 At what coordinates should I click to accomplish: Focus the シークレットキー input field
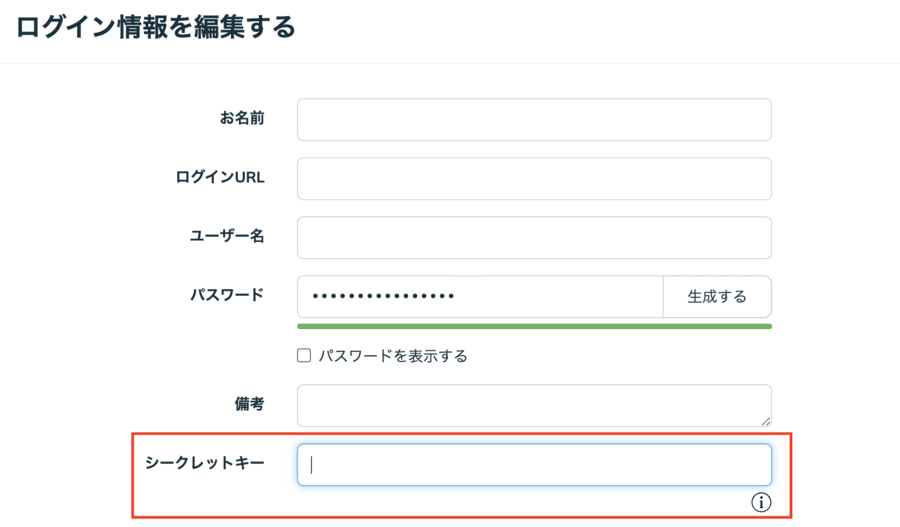point(534,465)
